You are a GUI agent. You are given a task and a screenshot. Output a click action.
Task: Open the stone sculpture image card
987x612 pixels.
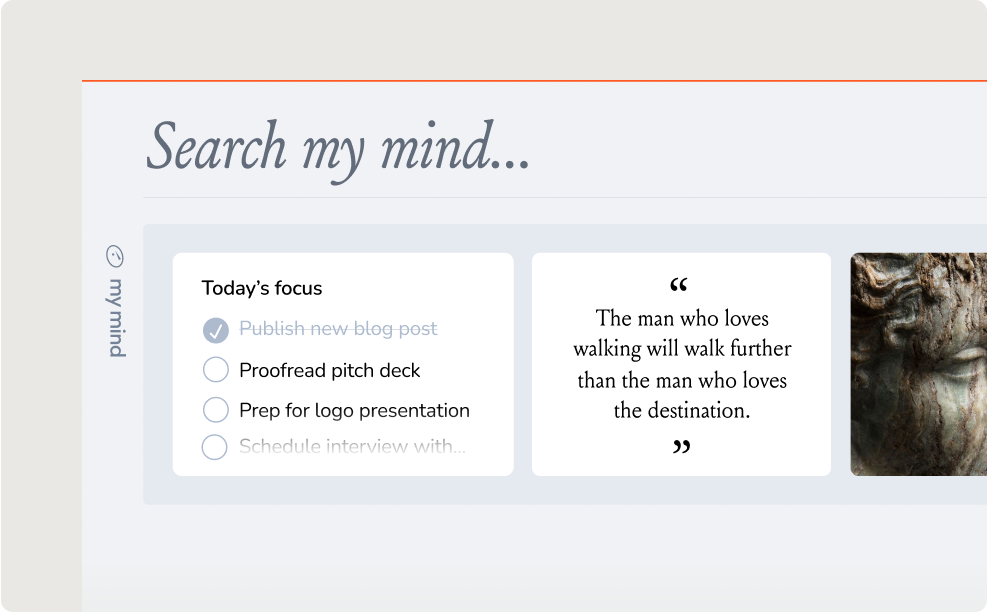click(x=918, y=364)
